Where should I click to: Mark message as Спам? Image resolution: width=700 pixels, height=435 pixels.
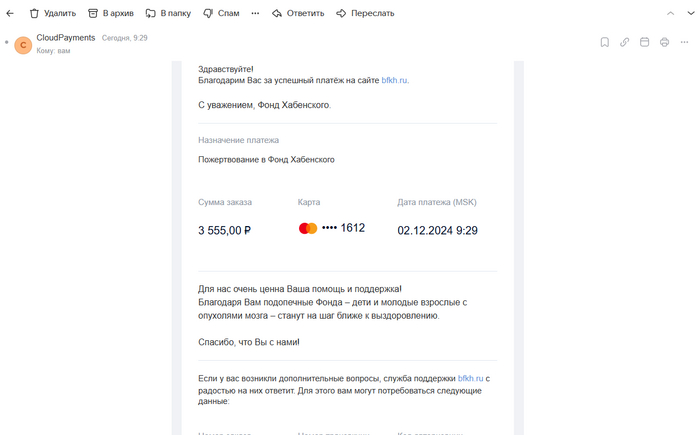221,14
